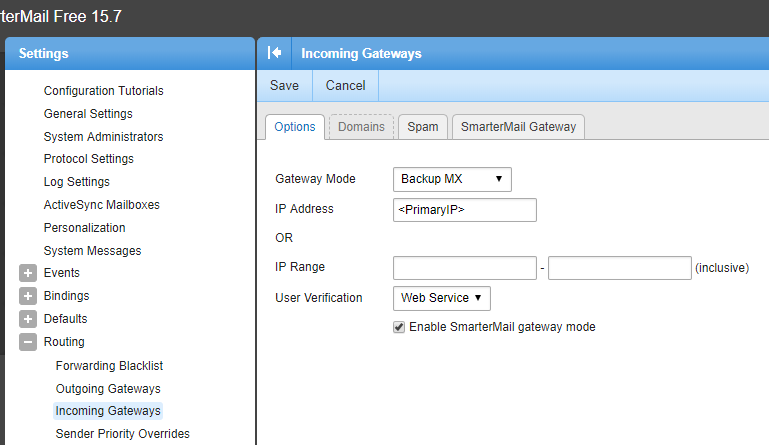Click the Save button
Image resolution: width=769 pixels, height=445 pixels.
point(285,86)
